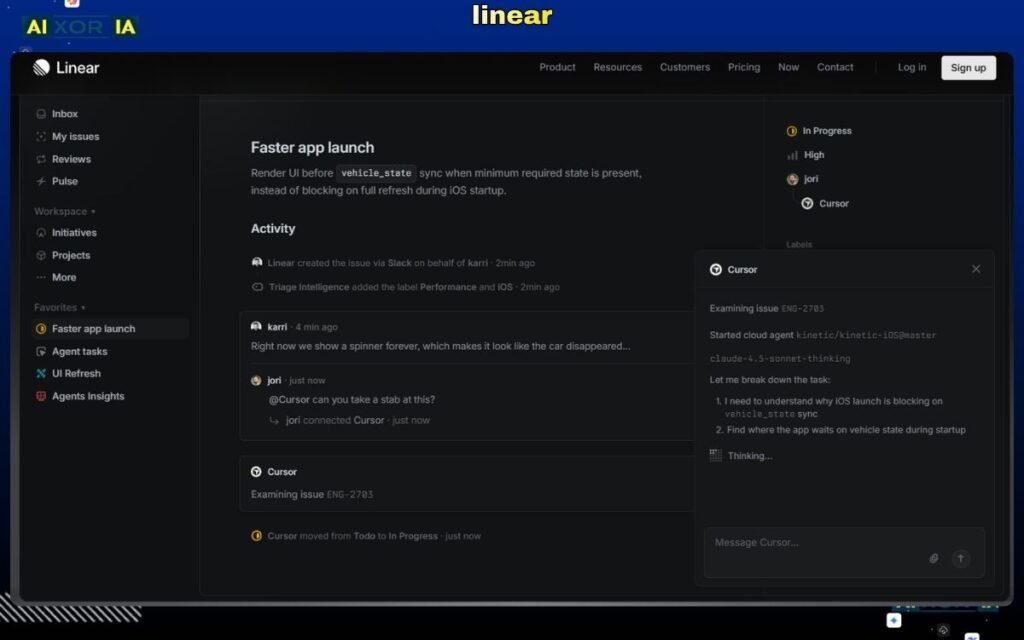
Task: Select the Projects icon in the sidebar
Action: [x=41, y=255]
